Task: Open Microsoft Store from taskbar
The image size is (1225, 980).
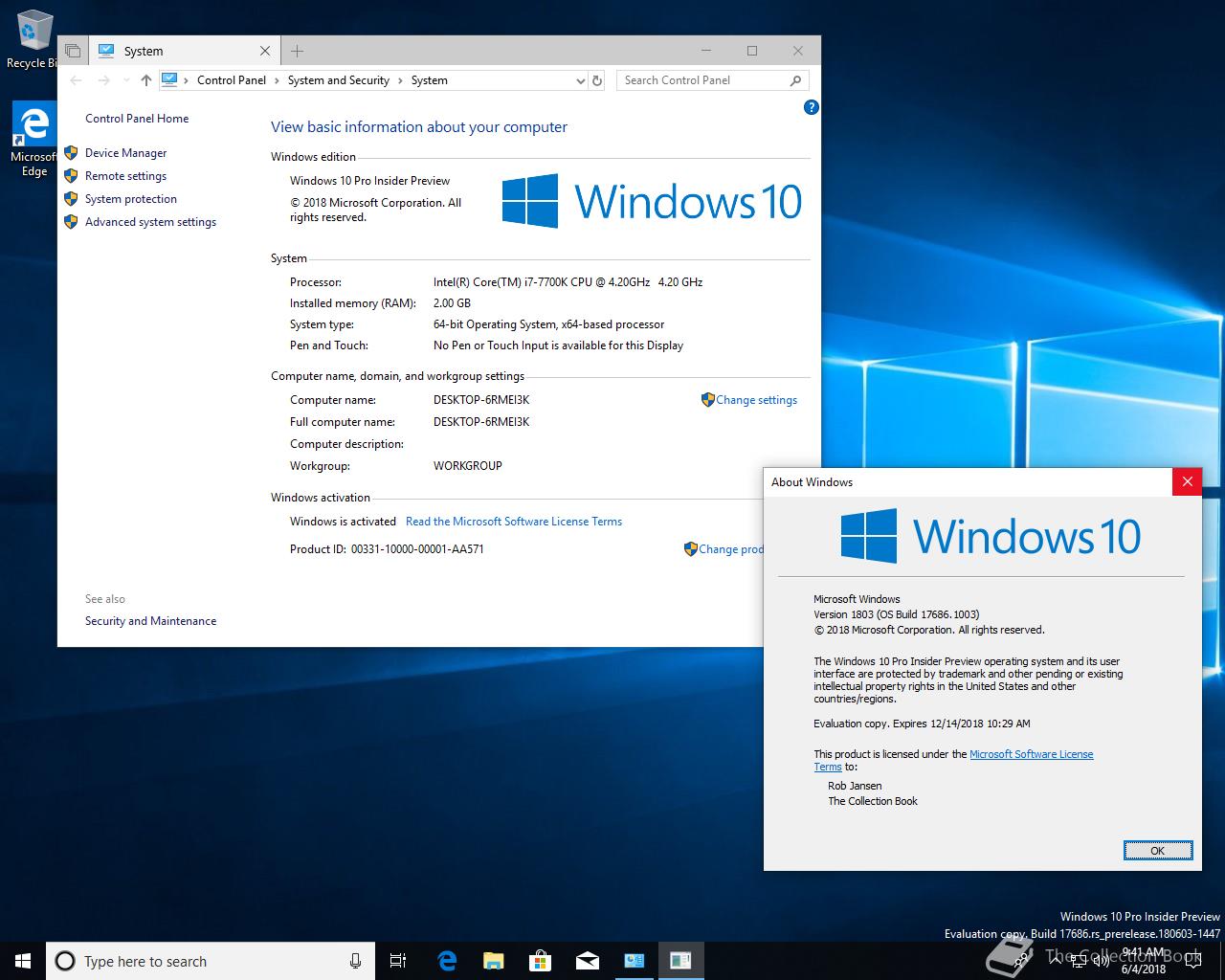Action: click(540, 961)
